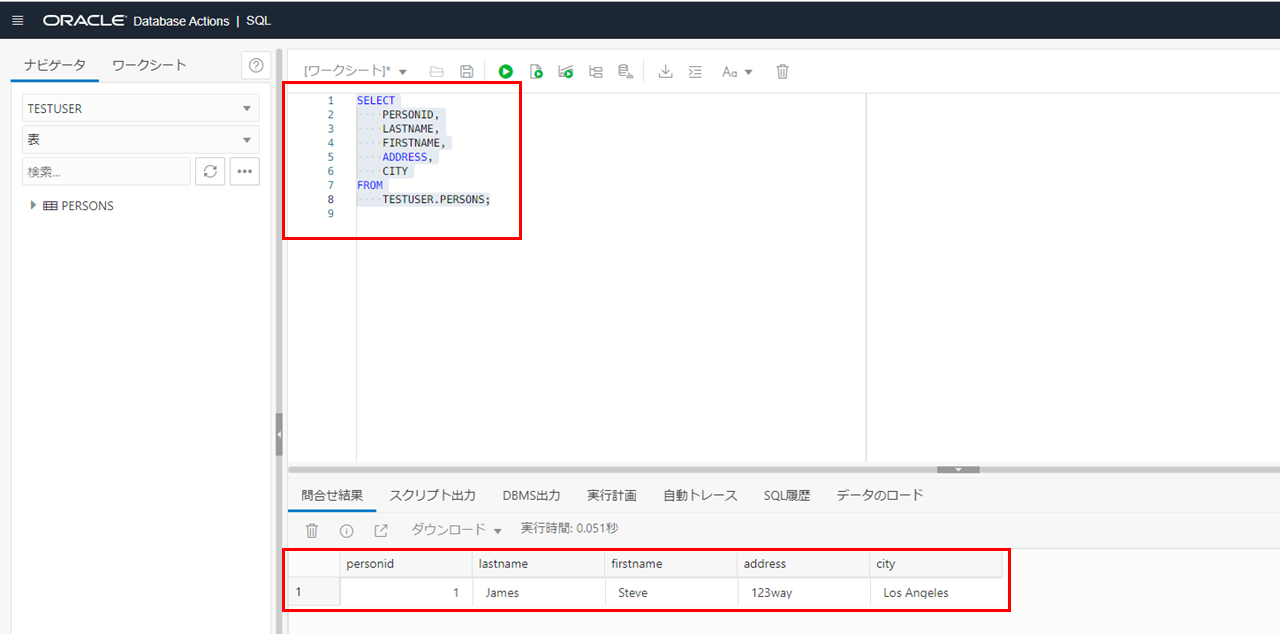The image size is (1280, 634).
Task: Click the editor toolbar trash icon
Action: [783, 72]
